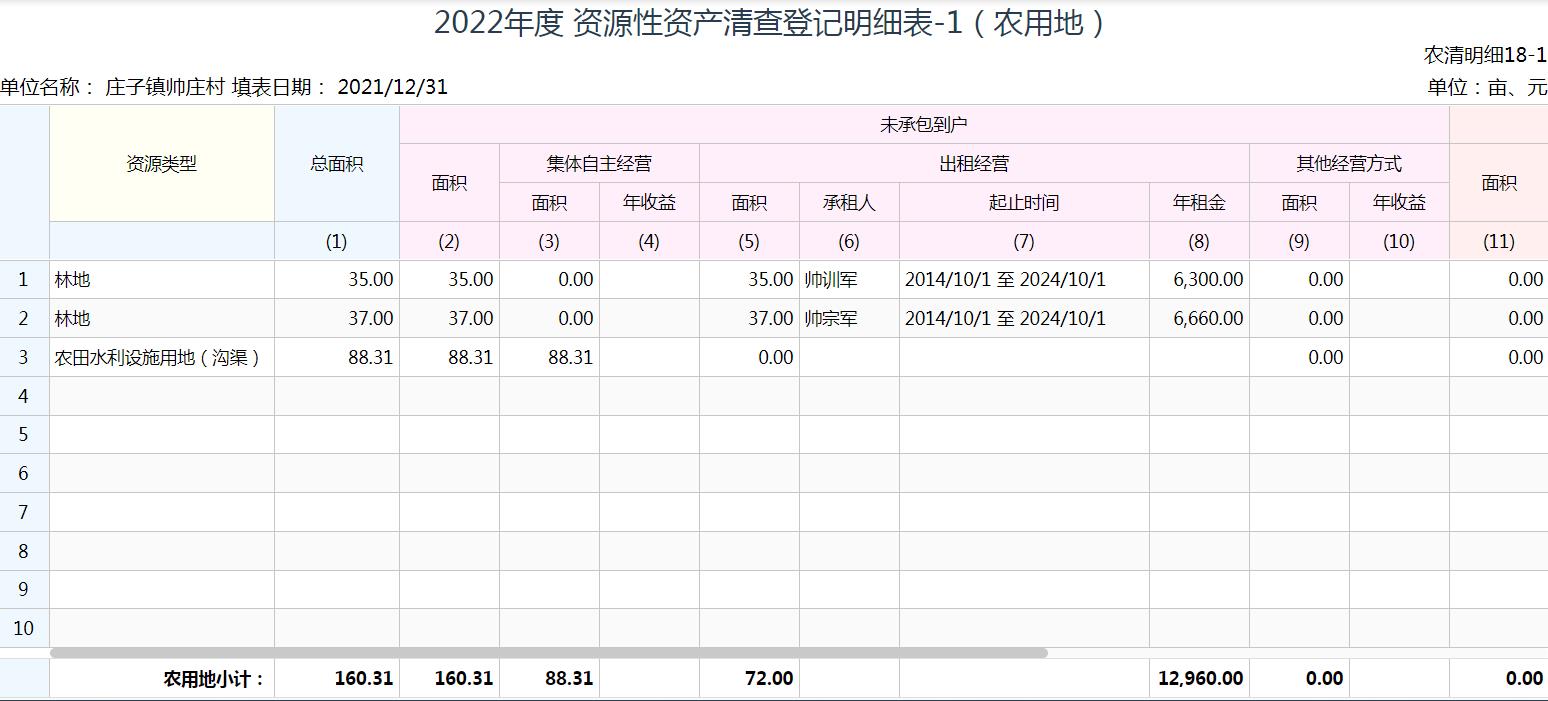The image size is (1548, 701).
Task: Click the 其他经营方式 group header
Action: [1348, 164]
